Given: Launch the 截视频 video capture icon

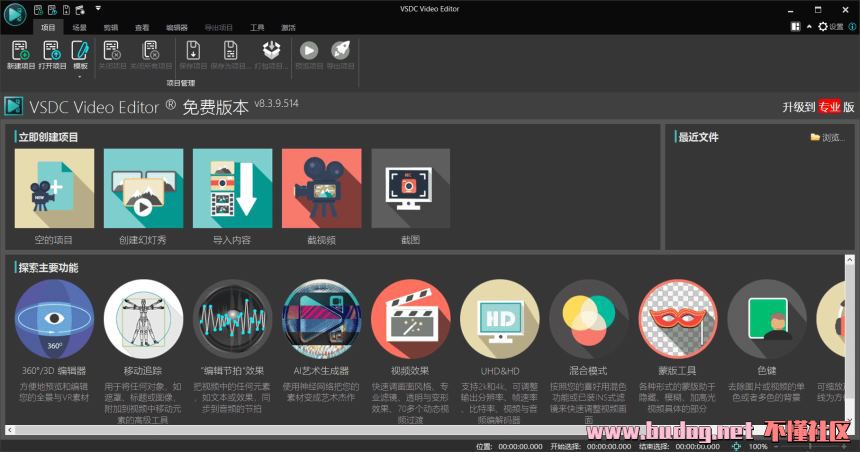Looking at the screenshot, I should (x=321, y=189).
